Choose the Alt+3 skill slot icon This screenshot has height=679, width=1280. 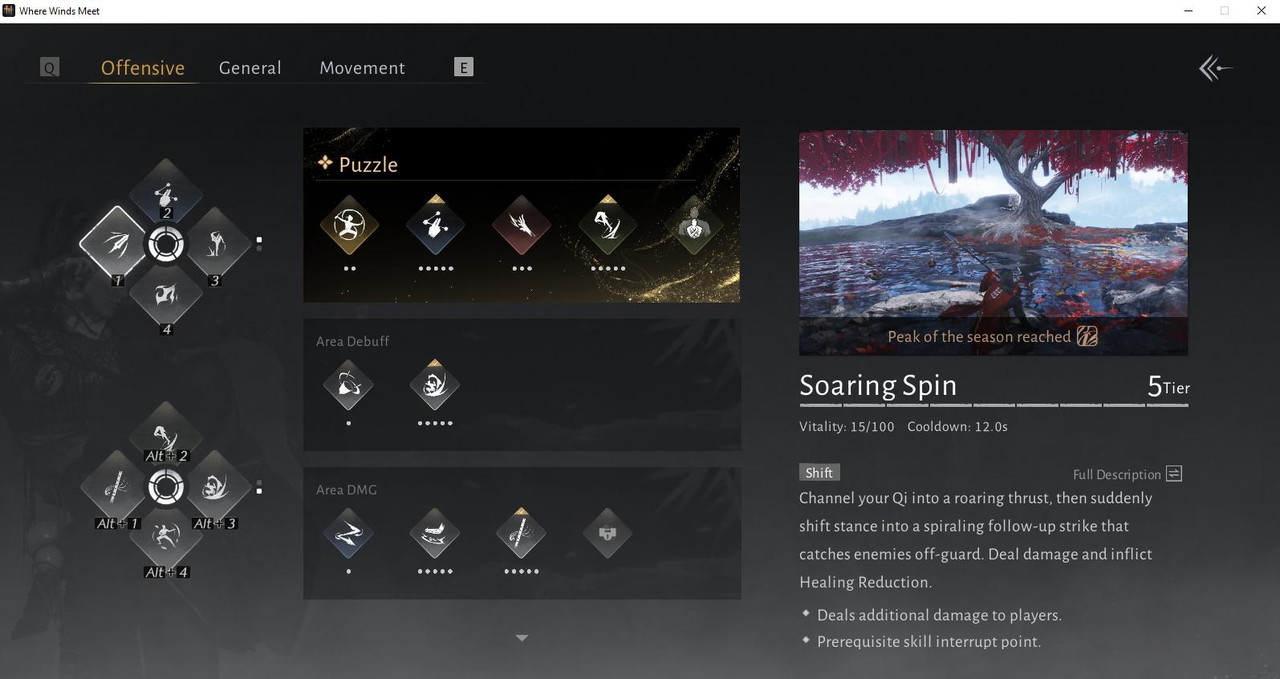click(215, 487)
